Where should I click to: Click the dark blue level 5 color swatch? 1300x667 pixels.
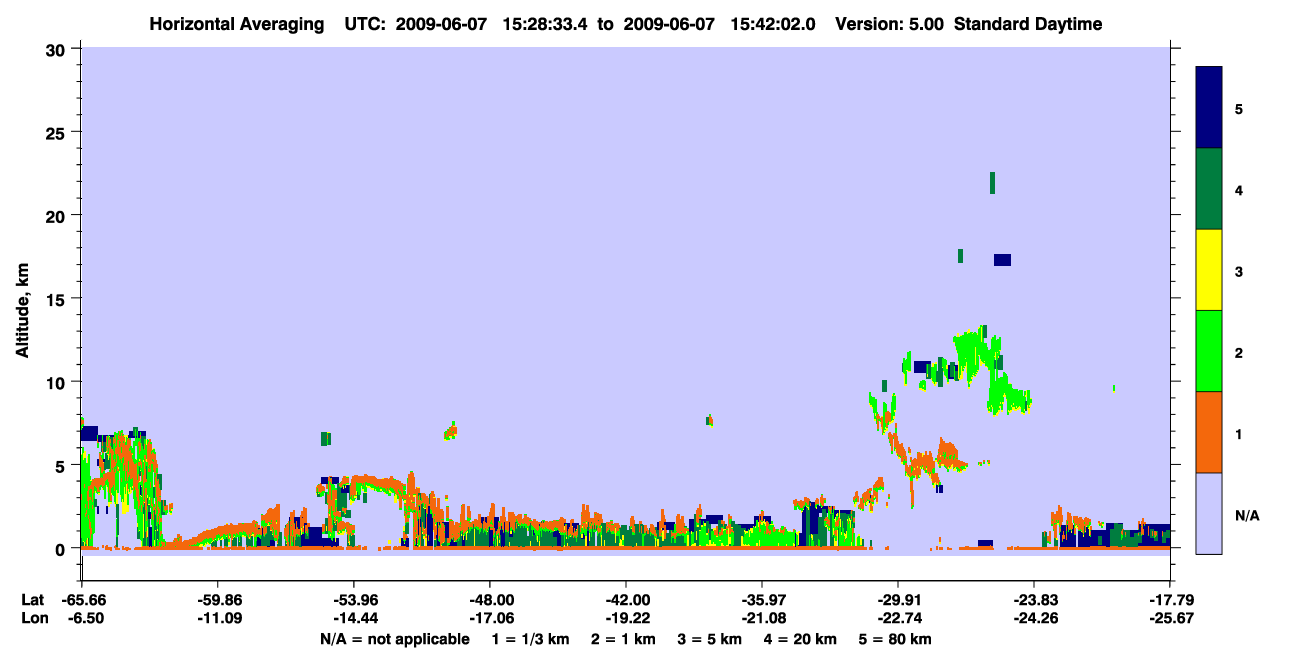point(1209,107)
